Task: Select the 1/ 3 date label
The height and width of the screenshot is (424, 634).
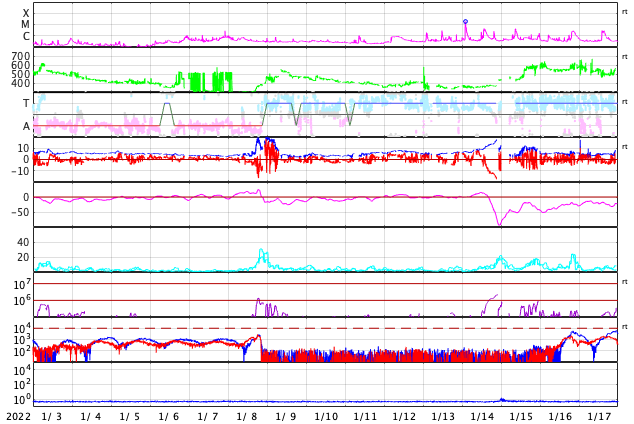Action: [x=52, y=416]
